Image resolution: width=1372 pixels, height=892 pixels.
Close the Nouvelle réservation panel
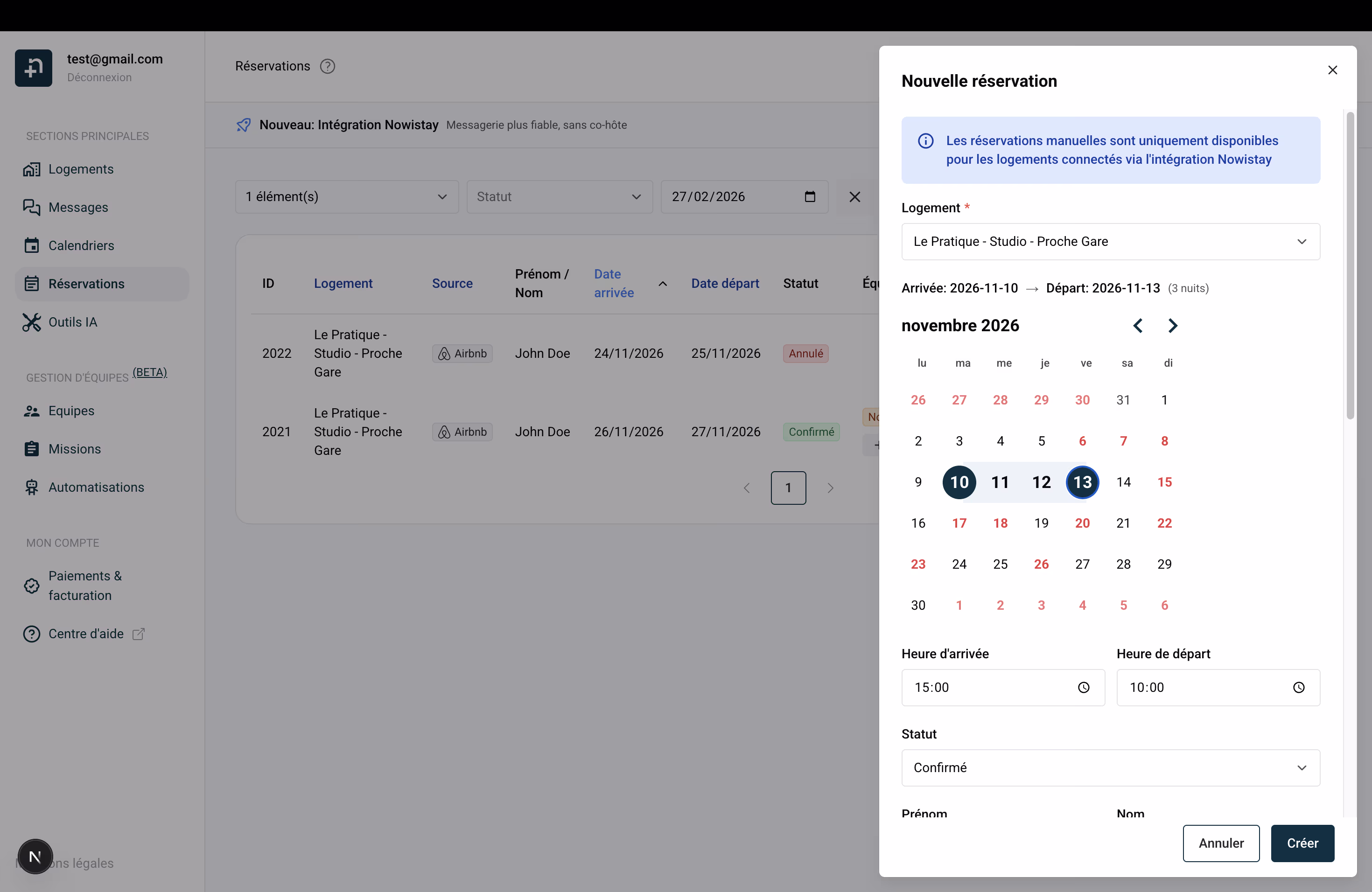pos(1332,70)
